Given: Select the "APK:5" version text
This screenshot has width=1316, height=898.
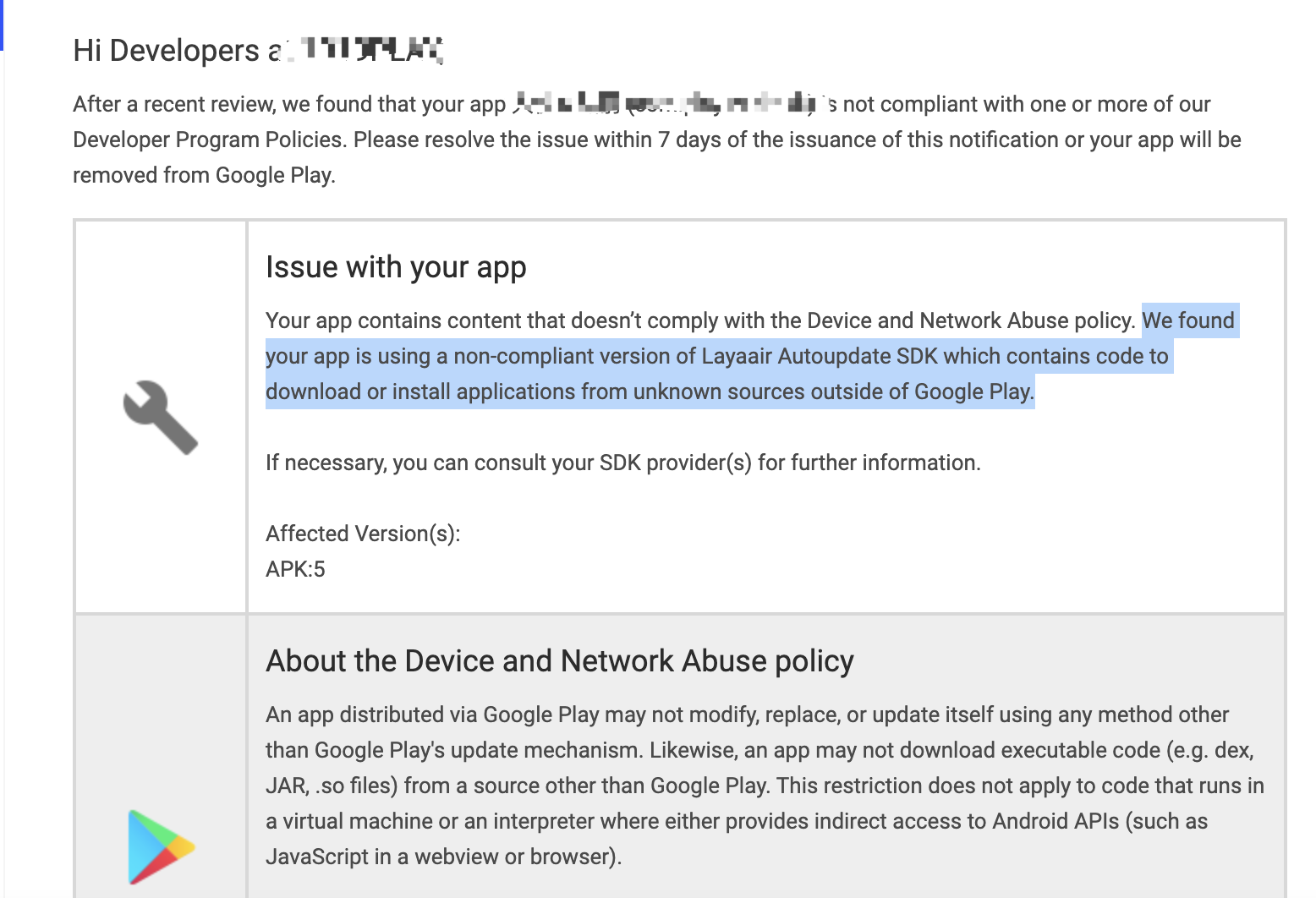Looking at the screenshot, I should (x=295, y=569).
